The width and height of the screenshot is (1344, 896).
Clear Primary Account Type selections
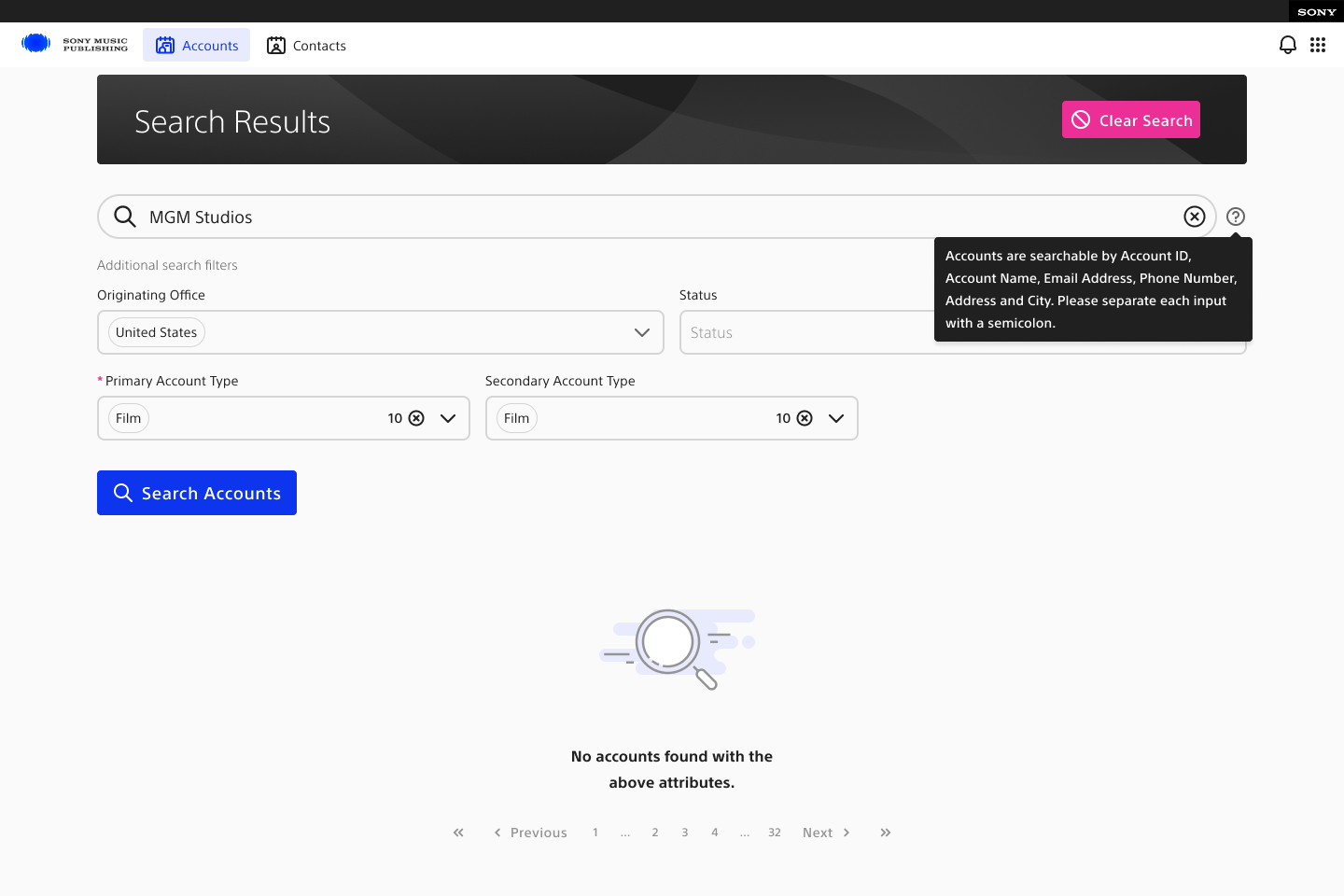416,418
